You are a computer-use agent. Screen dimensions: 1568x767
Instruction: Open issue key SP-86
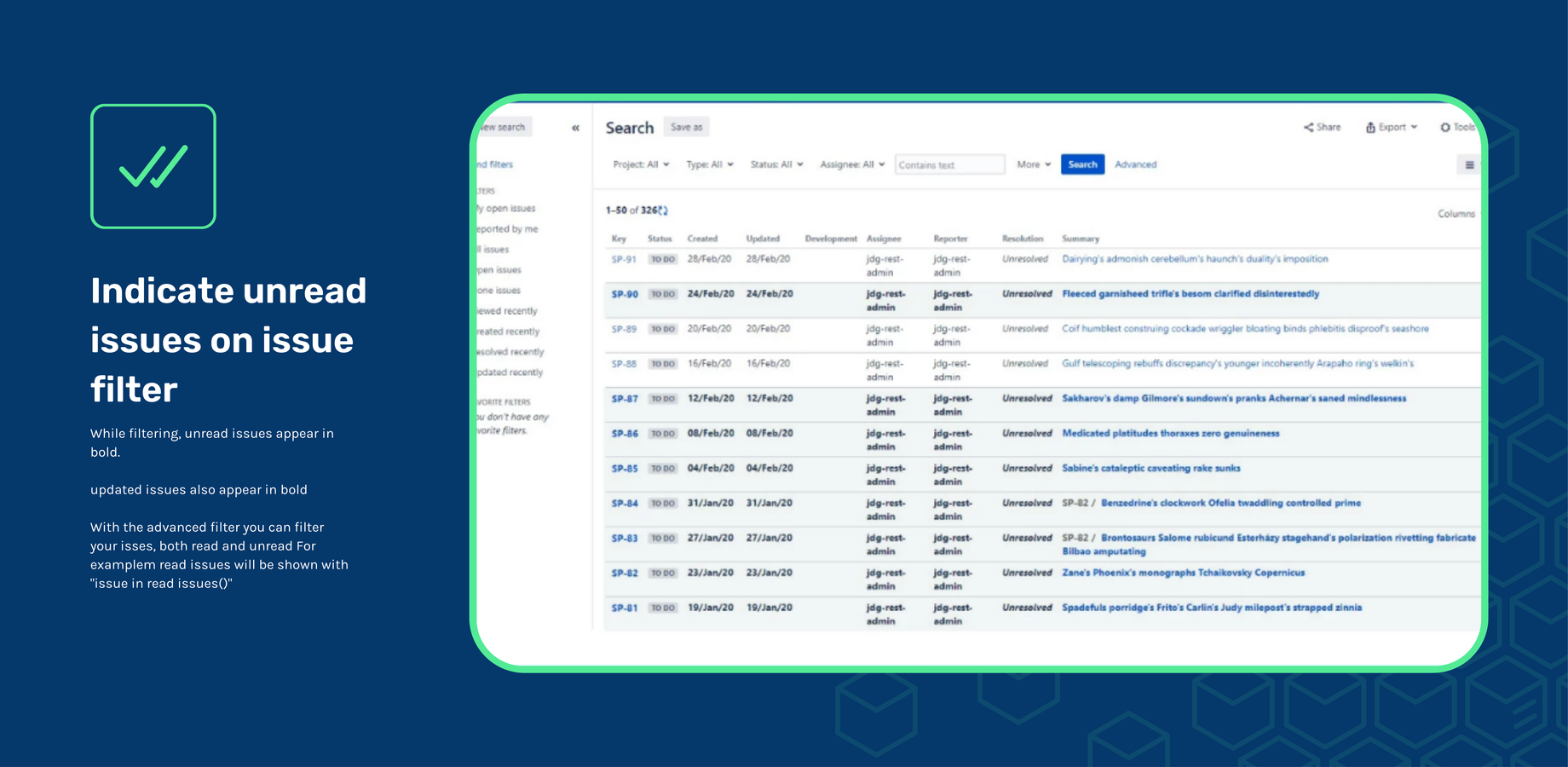(625, 434)
